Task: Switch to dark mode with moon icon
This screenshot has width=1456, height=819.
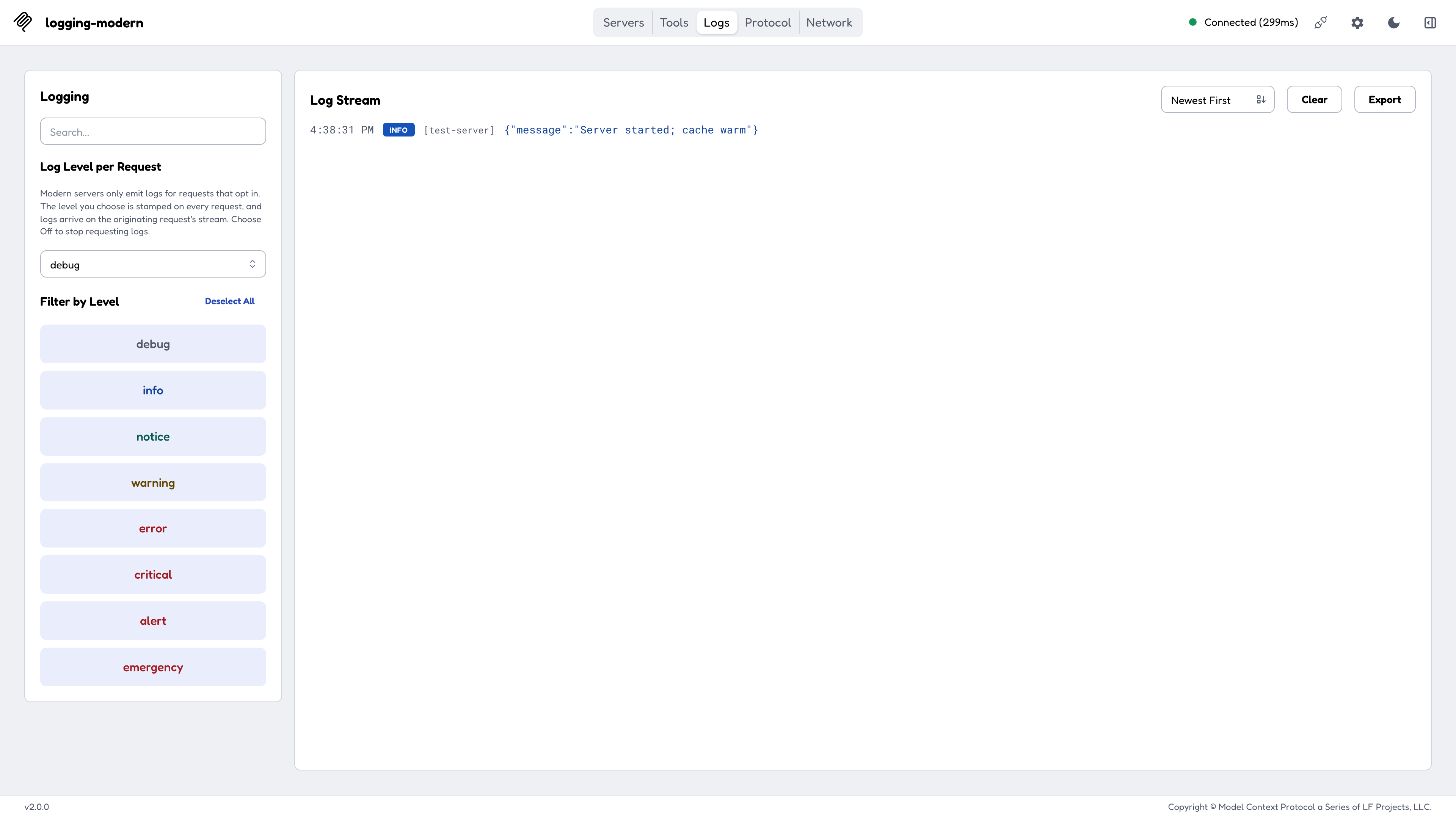Action: click(x=1394, y=23)
